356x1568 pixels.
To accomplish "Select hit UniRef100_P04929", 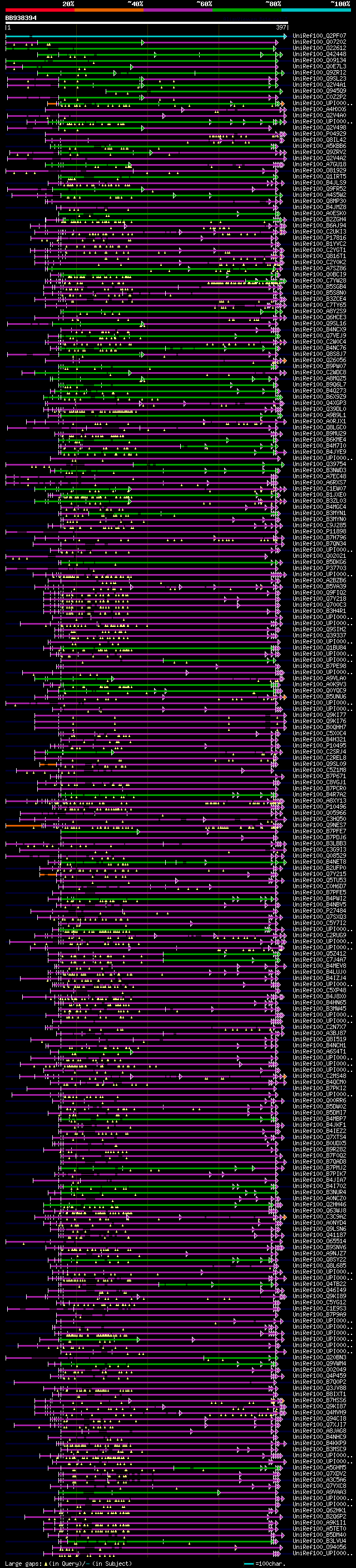I will (319, 134).
